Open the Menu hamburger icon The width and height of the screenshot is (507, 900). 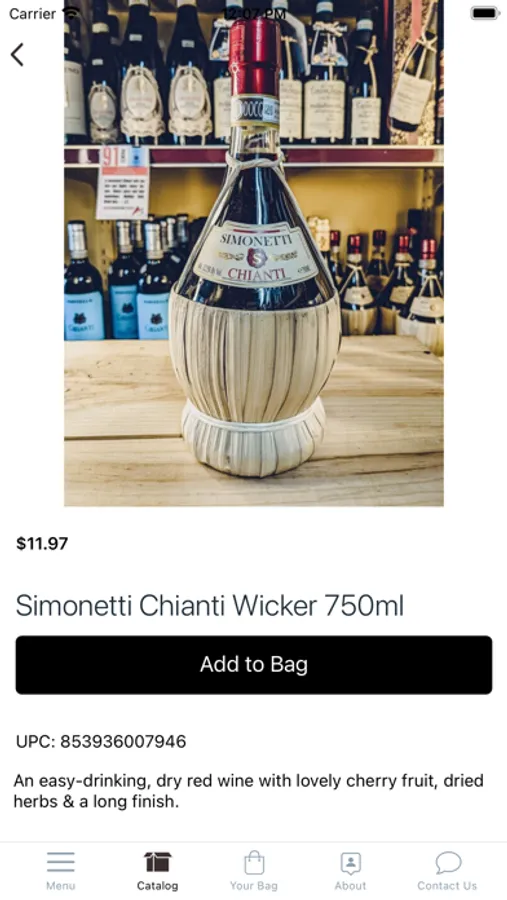61,862
